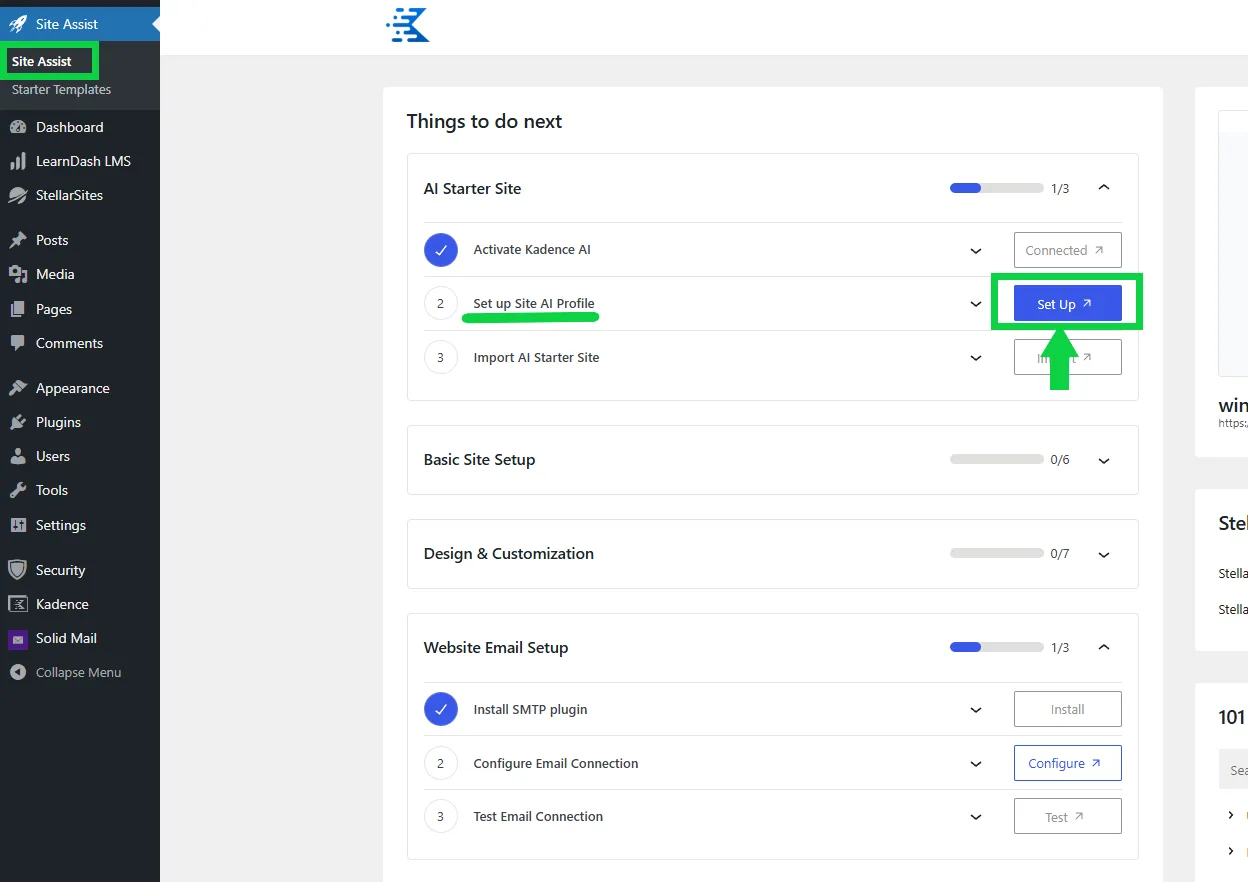Click the Media icon in sidebar
Image resolution: width=1248 pixels, height=882 pixels.
(x=17, y=274)
